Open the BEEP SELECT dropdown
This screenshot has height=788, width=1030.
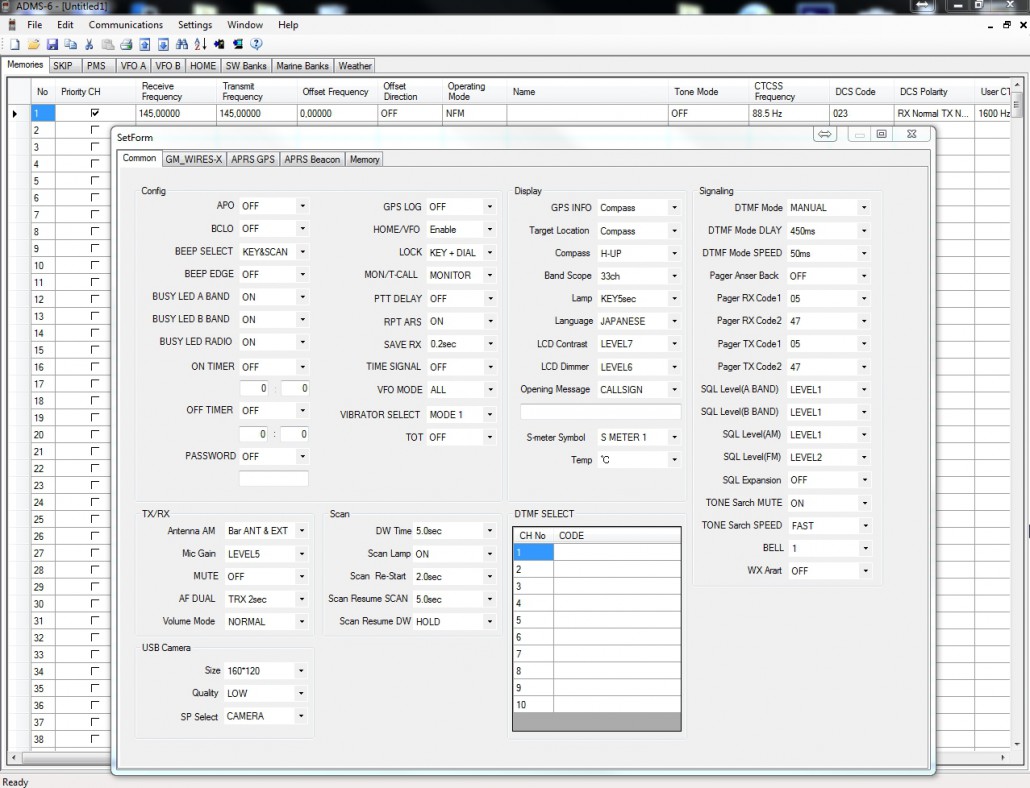click(302, 251)
